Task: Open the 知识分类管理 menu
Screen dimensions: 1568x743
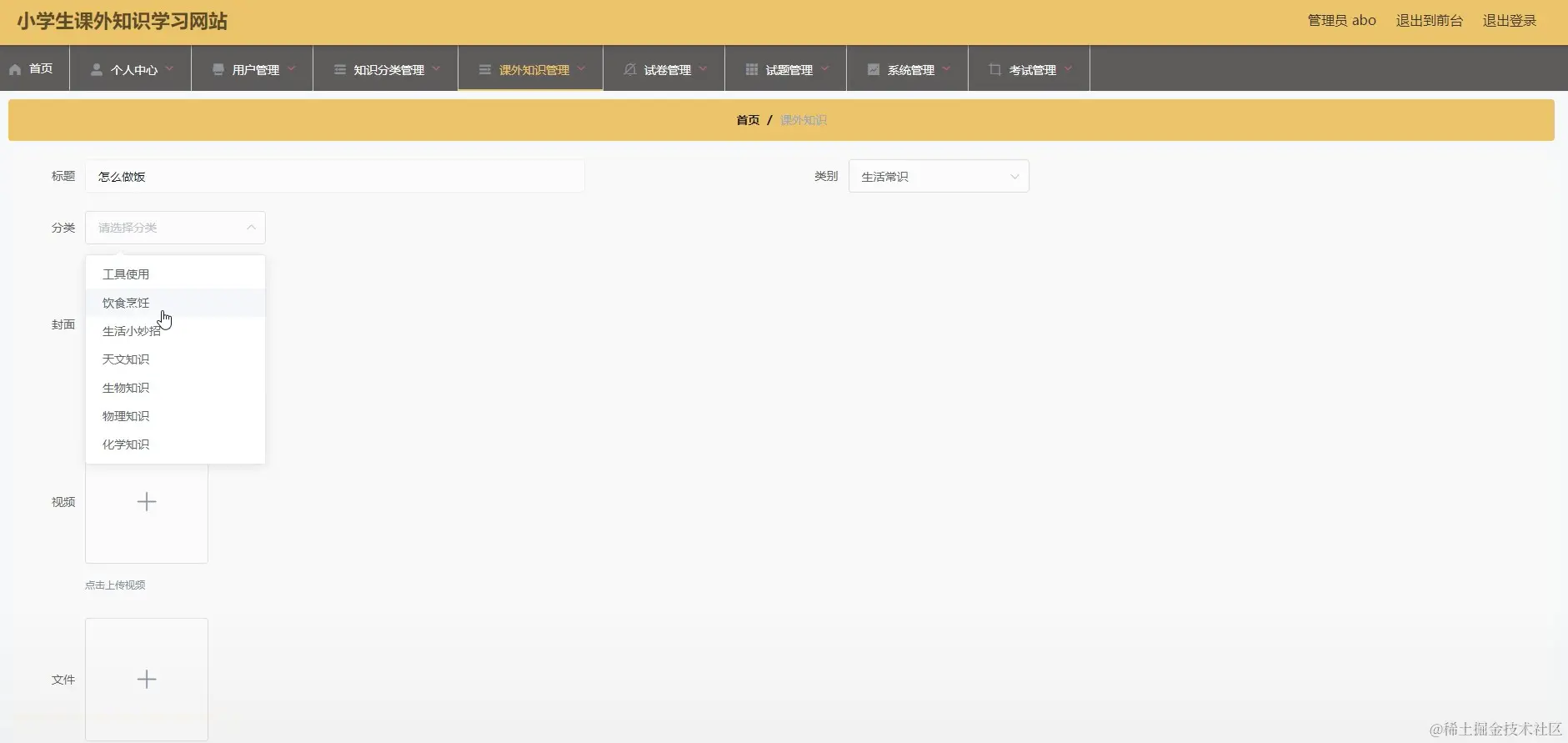Action: coord(386,68)
